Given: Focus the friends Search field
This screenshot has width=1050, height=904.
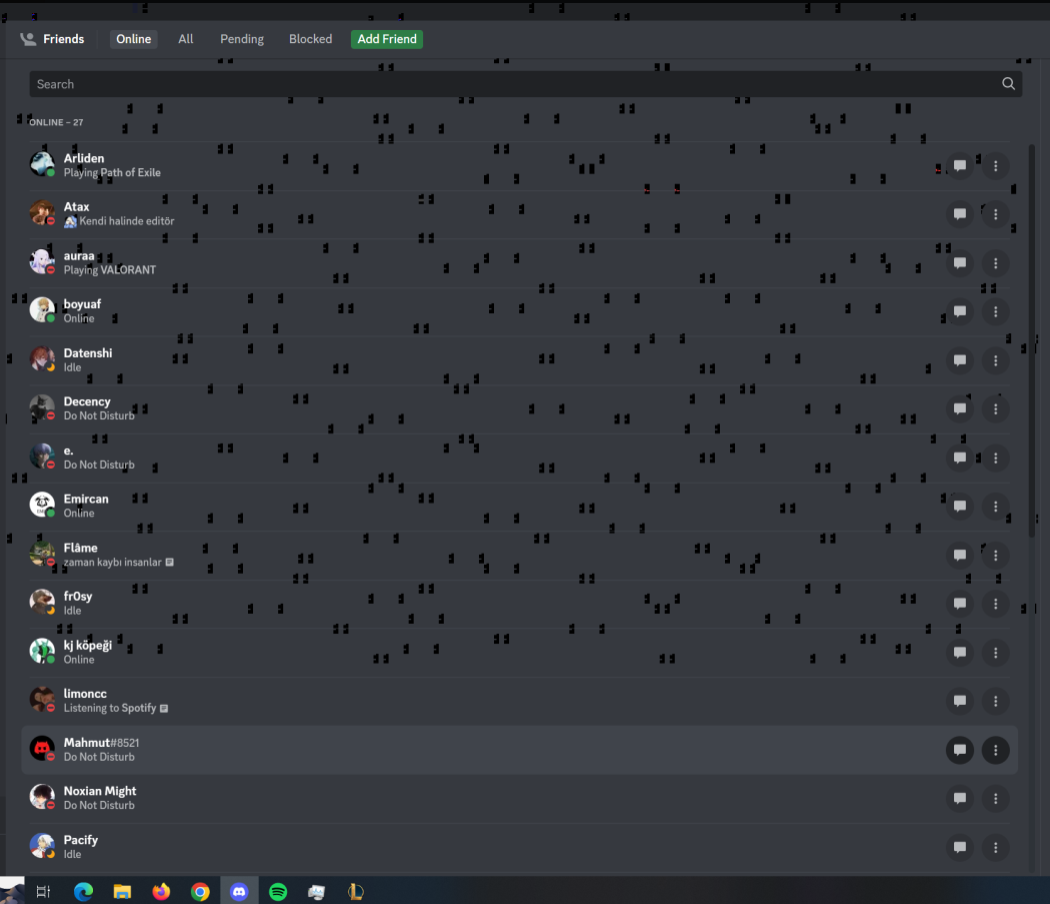Looking at the screenshot, I should click(x=526, y=84).
